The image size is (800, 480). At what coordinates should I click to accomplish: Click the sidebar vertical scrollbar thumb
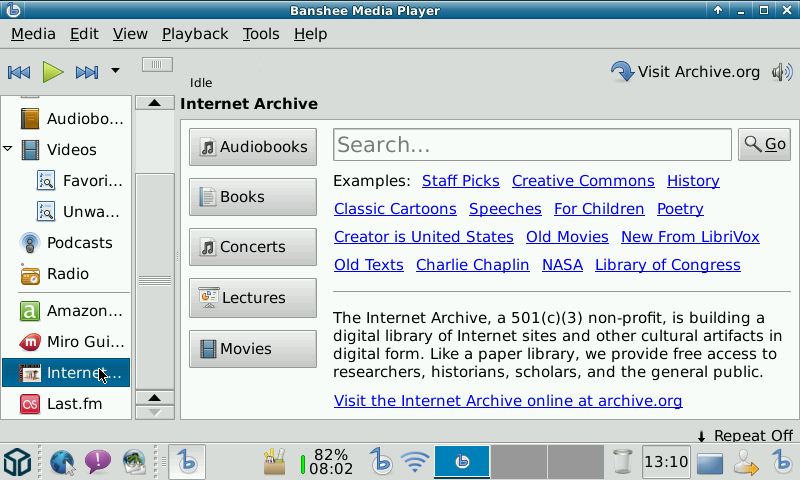[x=155, y=281]
